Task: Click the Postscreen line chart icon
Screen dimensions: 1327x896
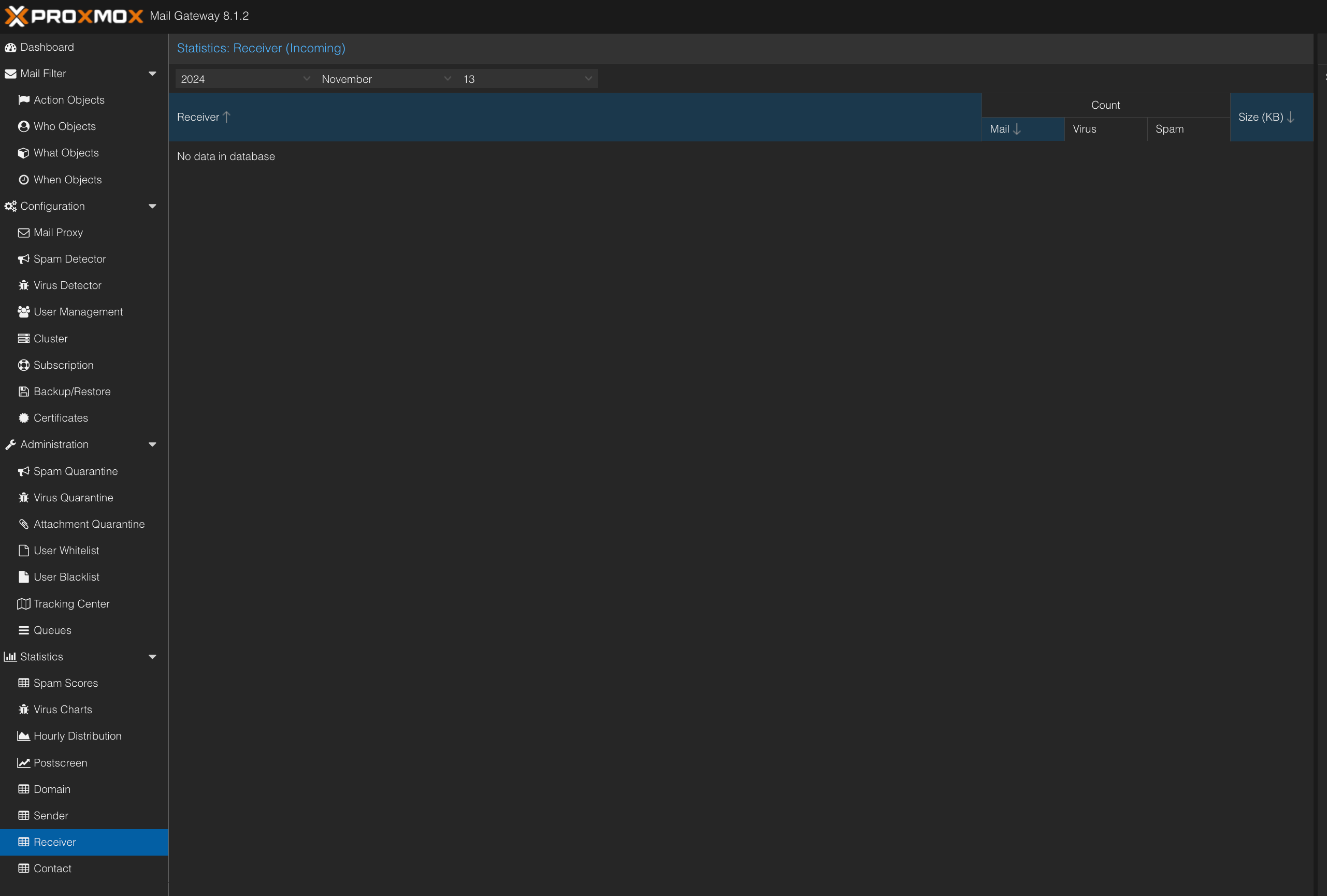Action: tap(23, 763)
